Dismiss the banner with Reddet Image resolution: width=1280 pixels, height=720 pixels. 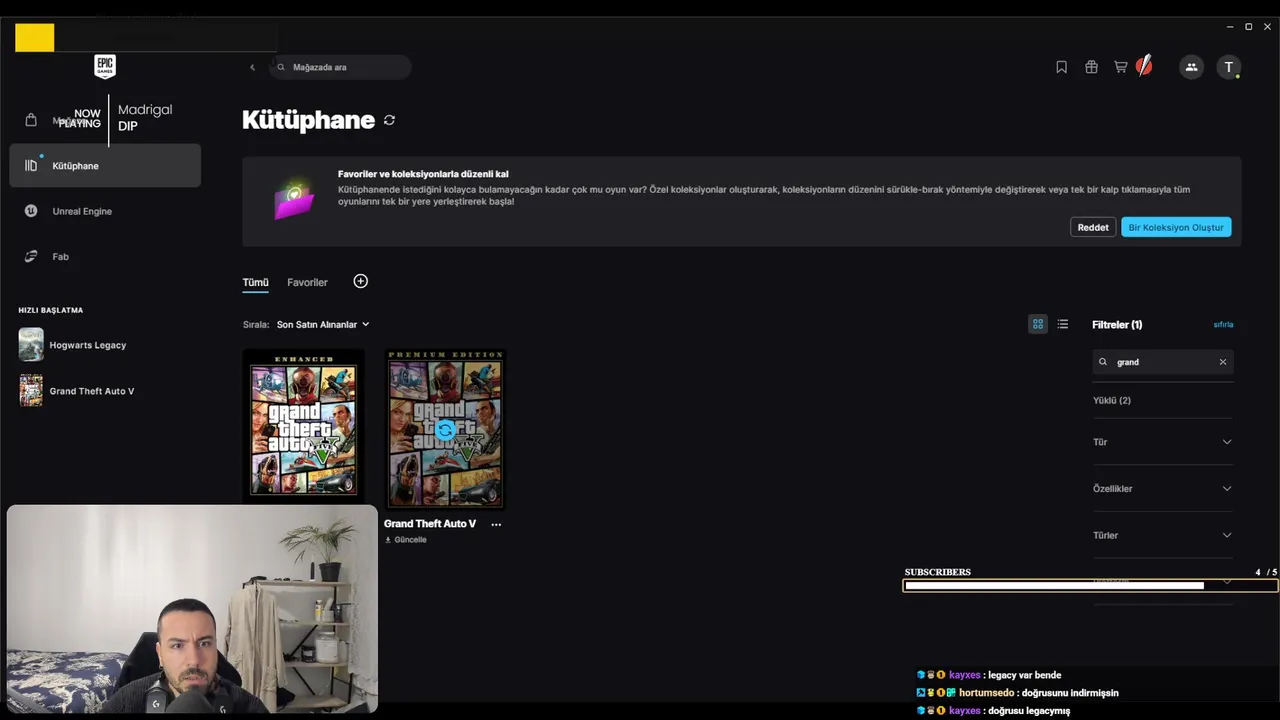(x=1093, y=227)
